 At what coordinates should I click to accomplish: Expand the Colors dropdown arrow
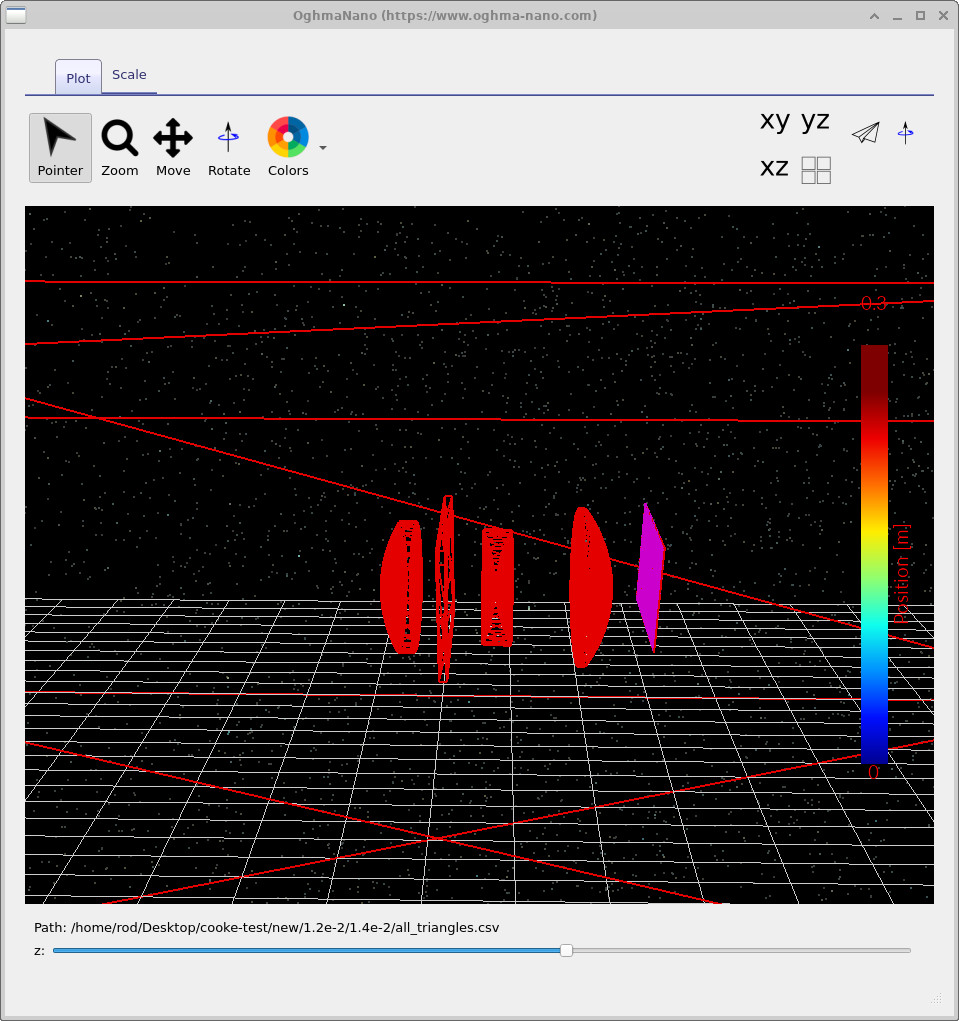tap(322, 147)
